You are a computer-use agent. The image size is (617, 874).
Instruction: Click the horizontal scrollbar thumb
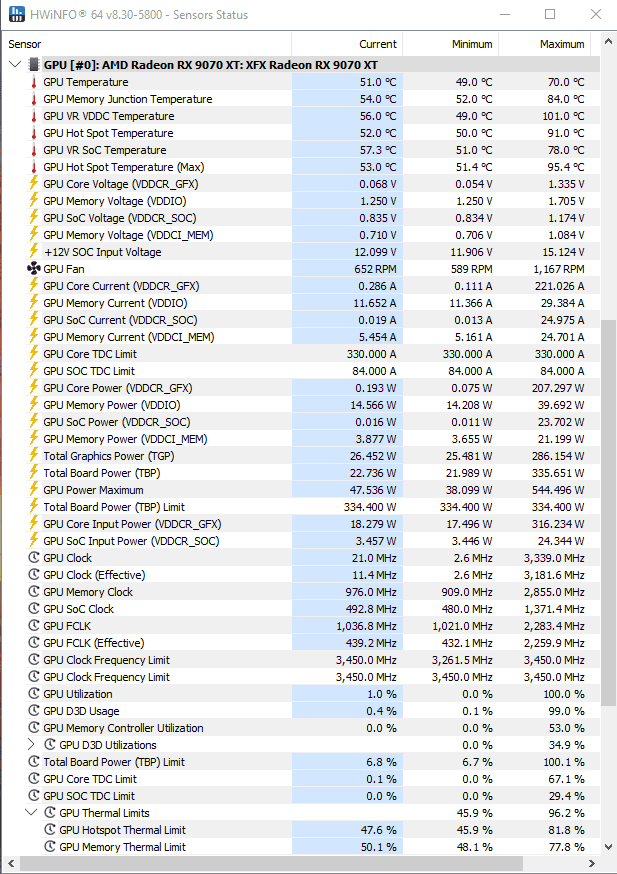coord(271,865)
